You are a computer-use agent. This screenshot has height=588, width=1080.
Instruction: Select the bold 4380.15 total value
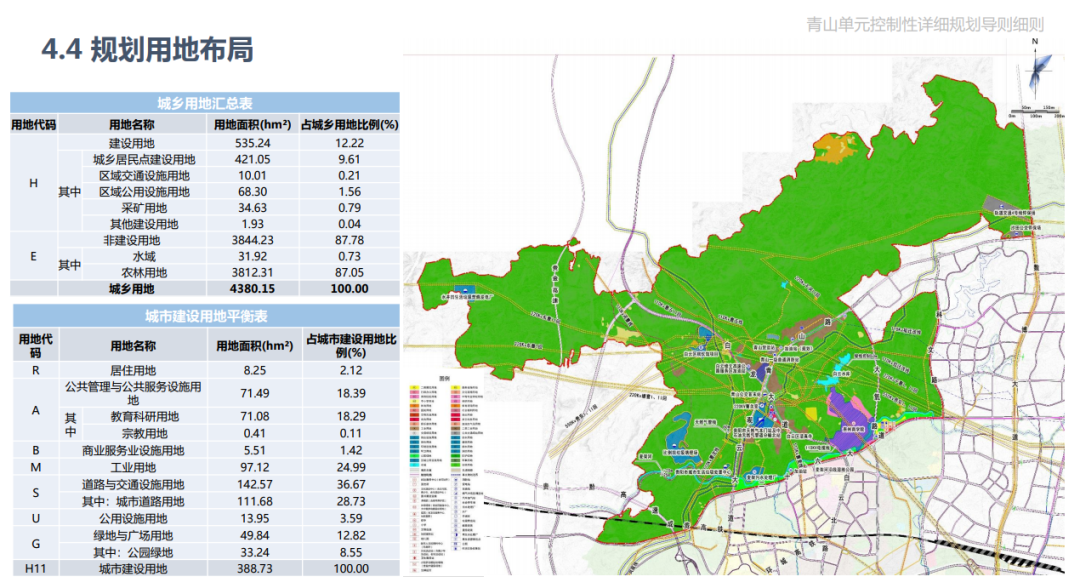253,289
